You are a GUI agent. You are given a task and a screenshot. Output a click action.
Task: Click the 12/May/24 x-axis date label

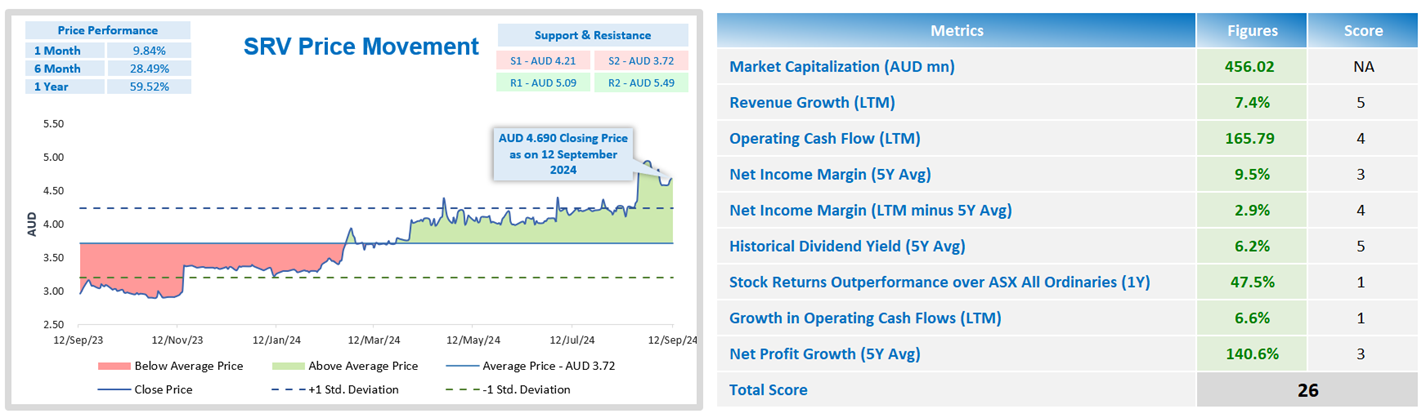point(473,341)
